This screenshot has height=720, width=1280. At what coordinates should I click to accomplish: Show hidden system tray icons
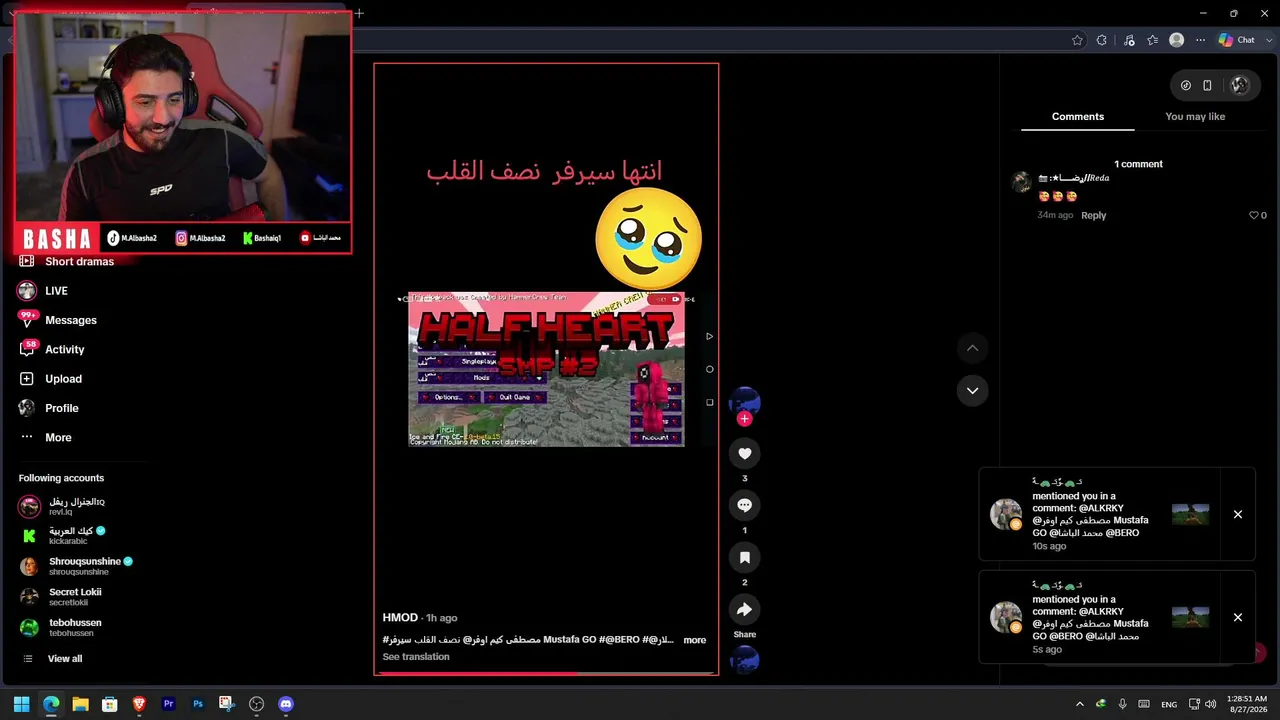coord(1079,705)
